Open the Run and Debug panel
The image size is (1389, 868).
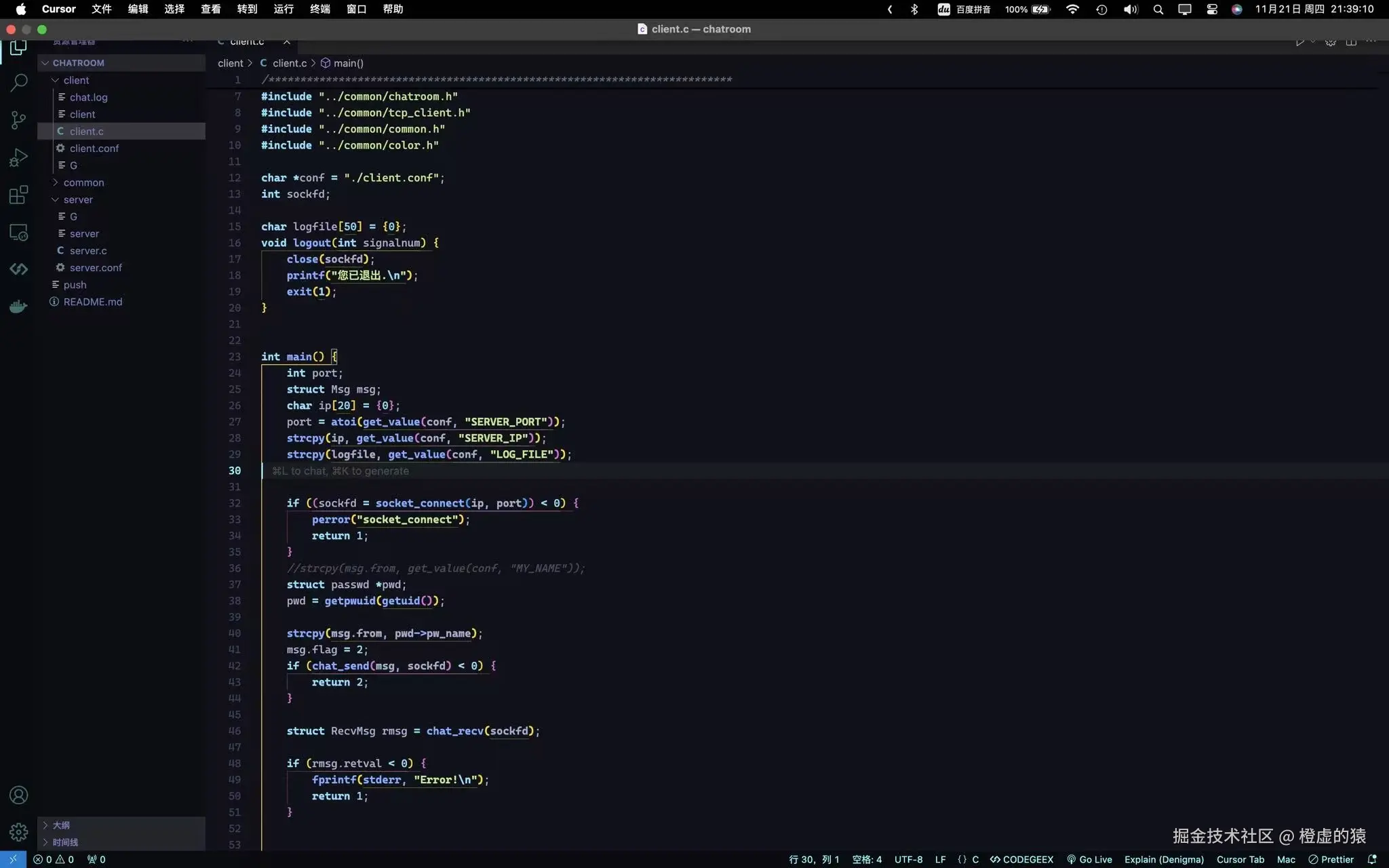(18, 157)
